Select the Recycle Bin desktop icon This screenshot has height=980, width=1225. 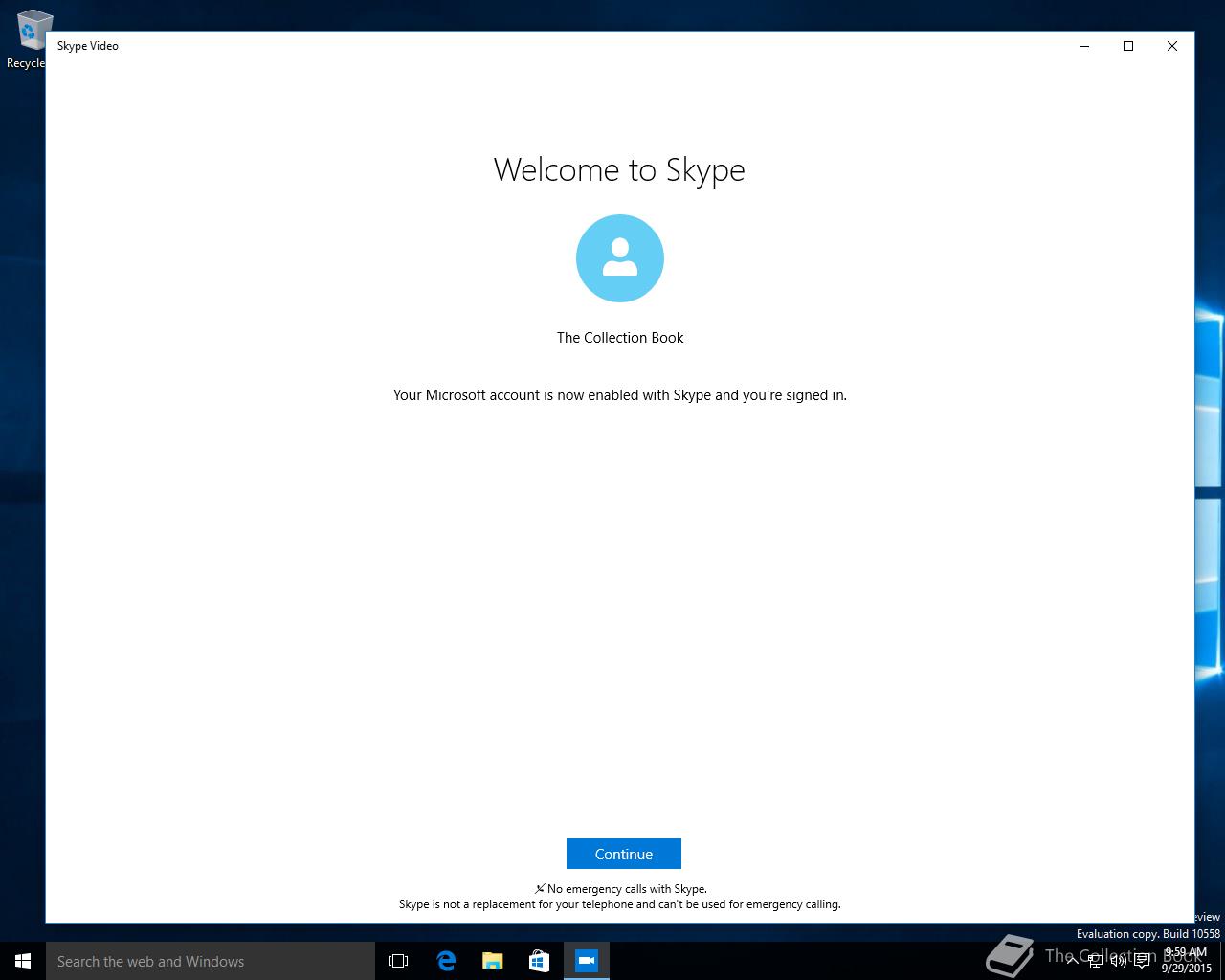coord(29,39)
